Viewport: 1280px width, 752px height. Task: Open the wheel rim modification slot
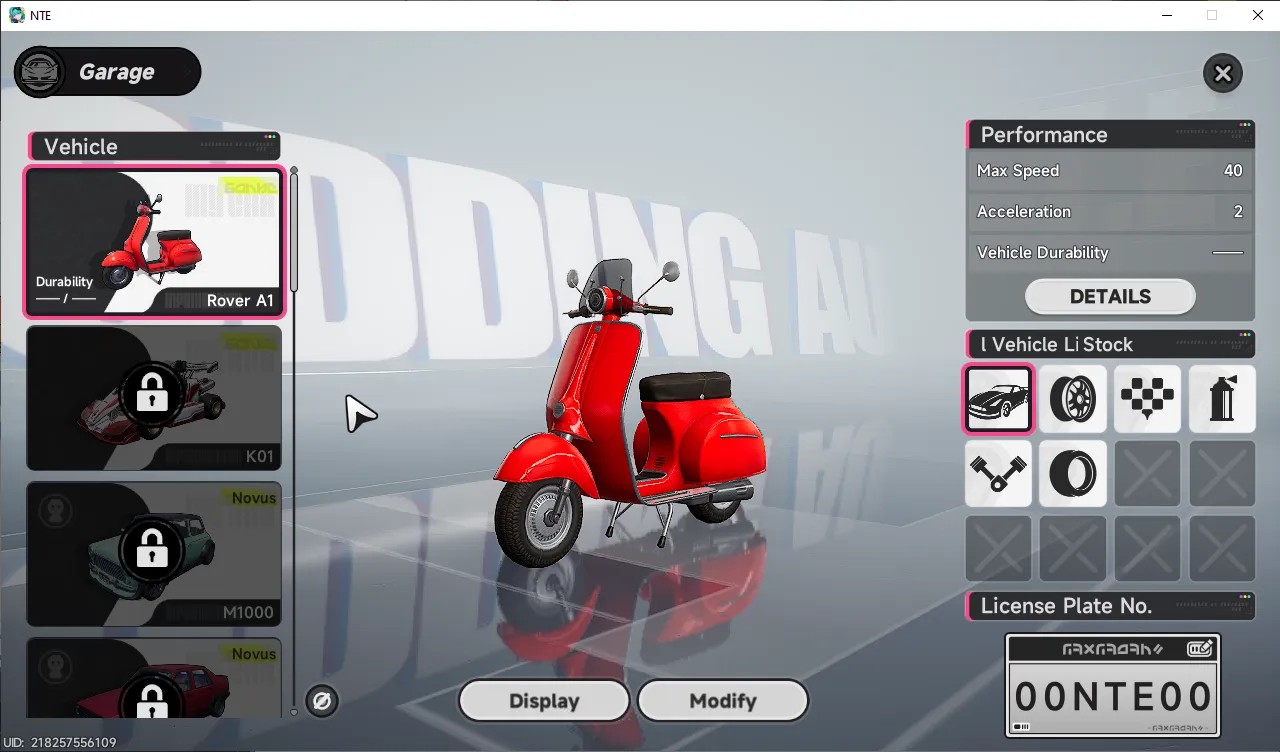tap(1073, 398)
